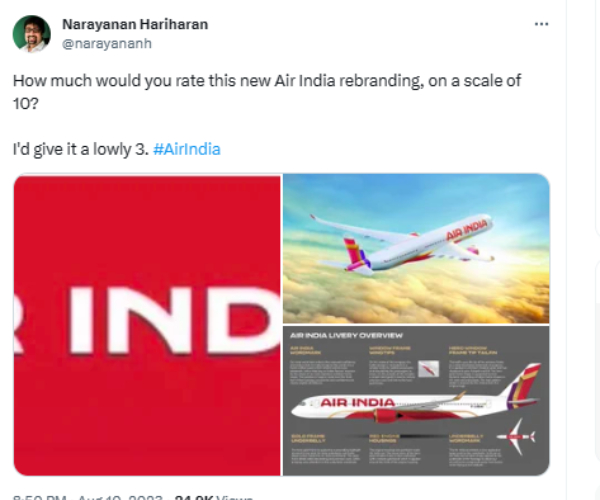
Task: Click the @narayananh handle
Action: (107, 44)
